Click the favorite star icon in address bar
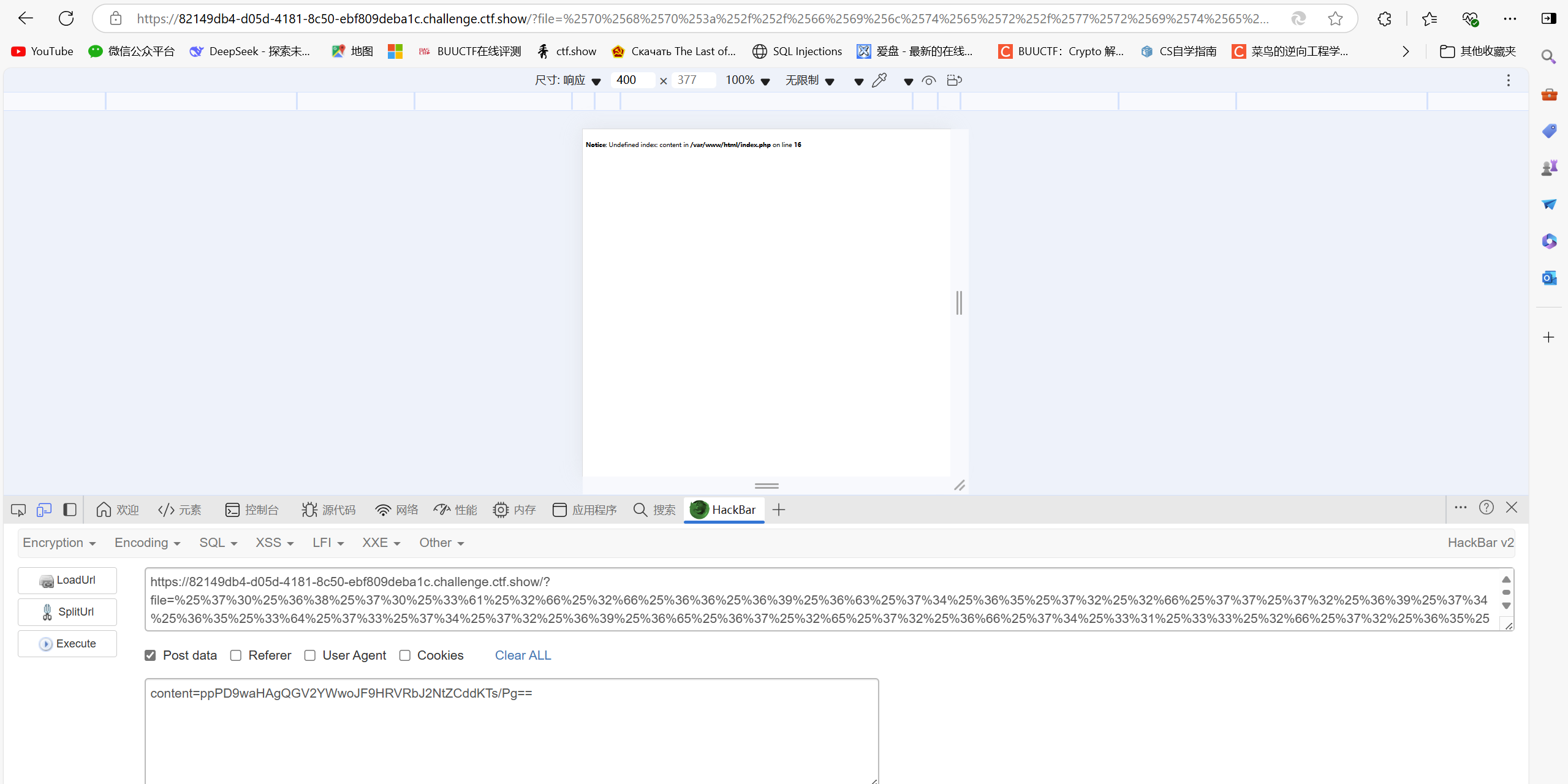The image size is (1568, 784). pyautogui.click(x=1335, y=19)
